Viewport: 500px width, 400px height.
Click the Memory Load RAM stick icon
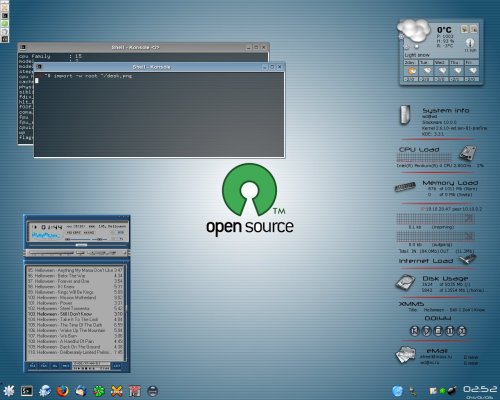405,187
